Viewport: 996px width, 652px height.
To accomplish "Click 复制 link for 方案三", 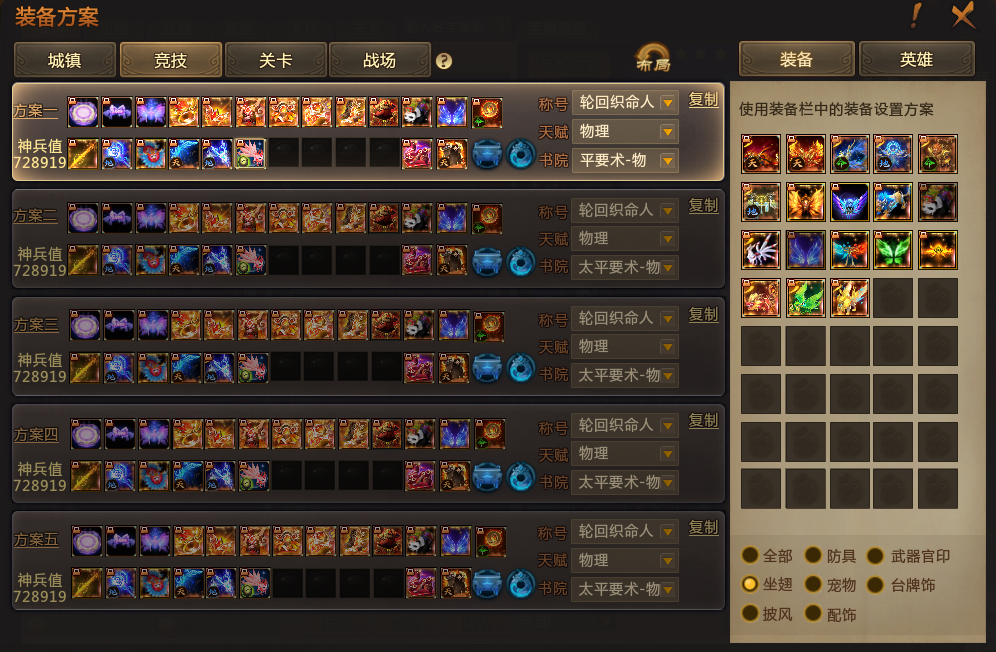I will click(703, 315).
